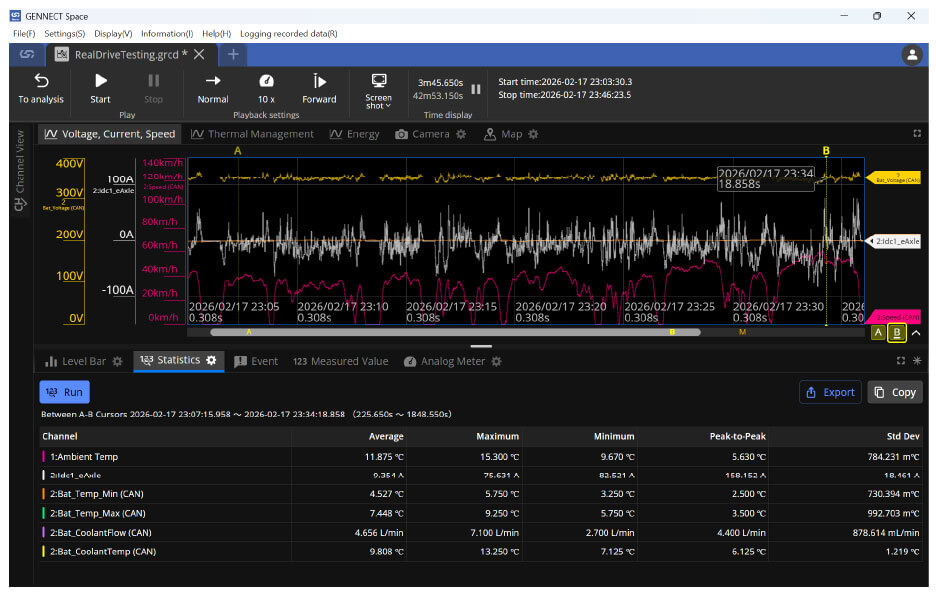Copy the statistics table

click(895, 392)
